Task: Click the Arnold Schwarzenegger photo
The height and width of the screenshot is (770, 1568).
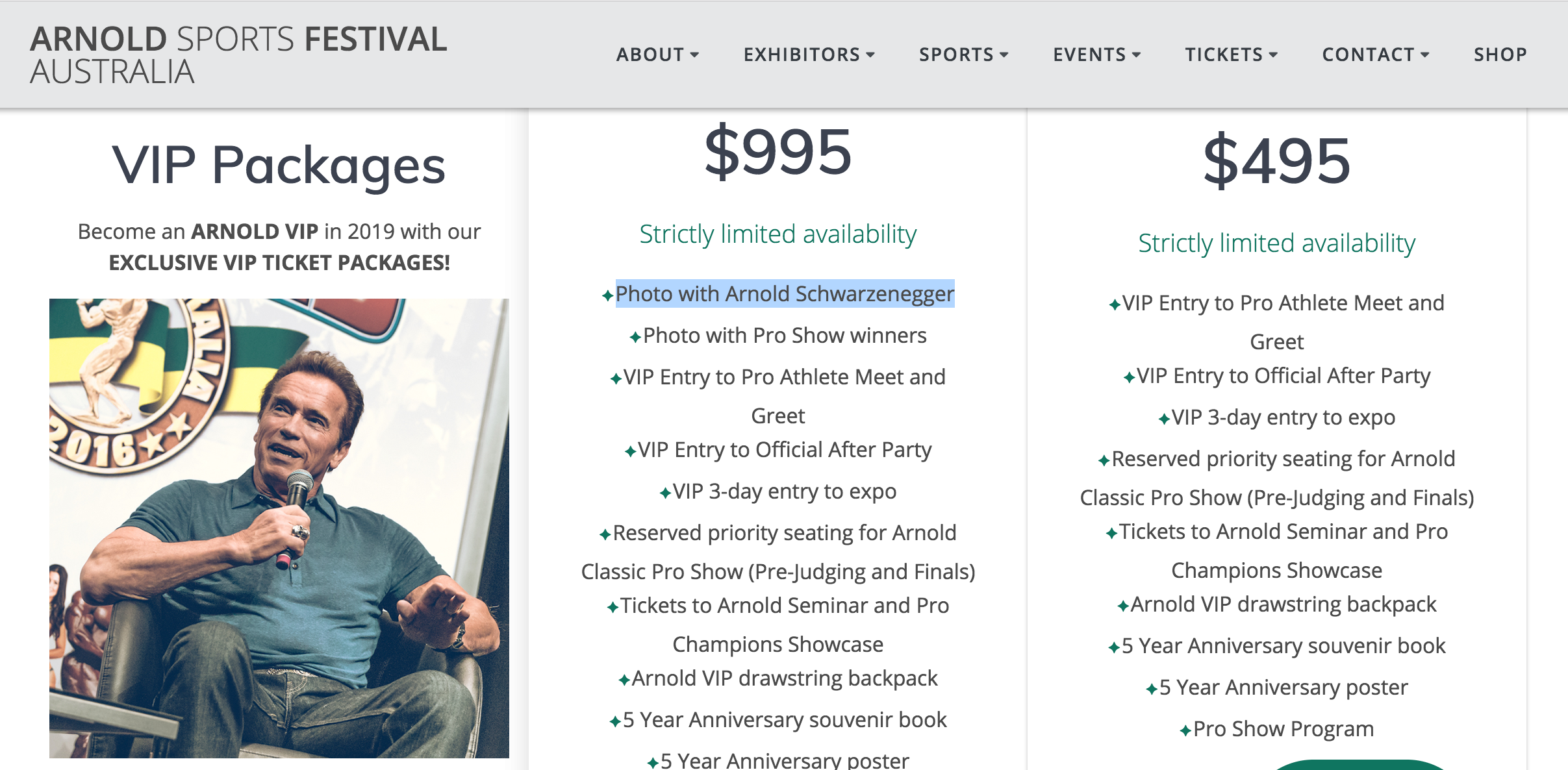Action: 279,527
